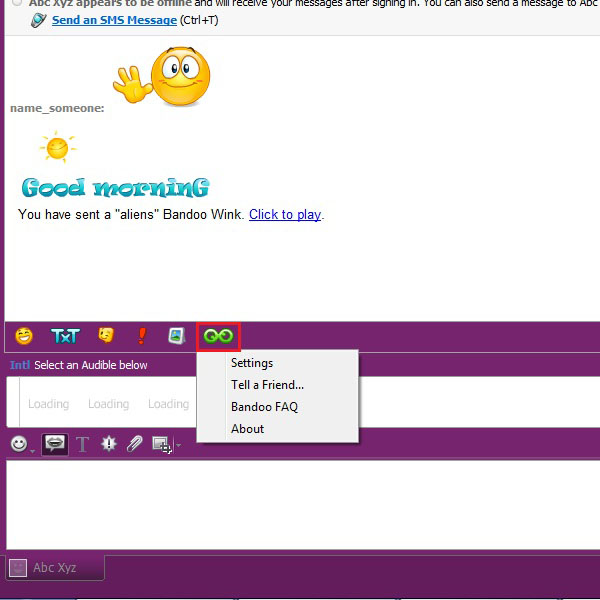This screenshot has width=600, height=600.
Task: Toggle the Audibles lips button
Action: point(55,444)
